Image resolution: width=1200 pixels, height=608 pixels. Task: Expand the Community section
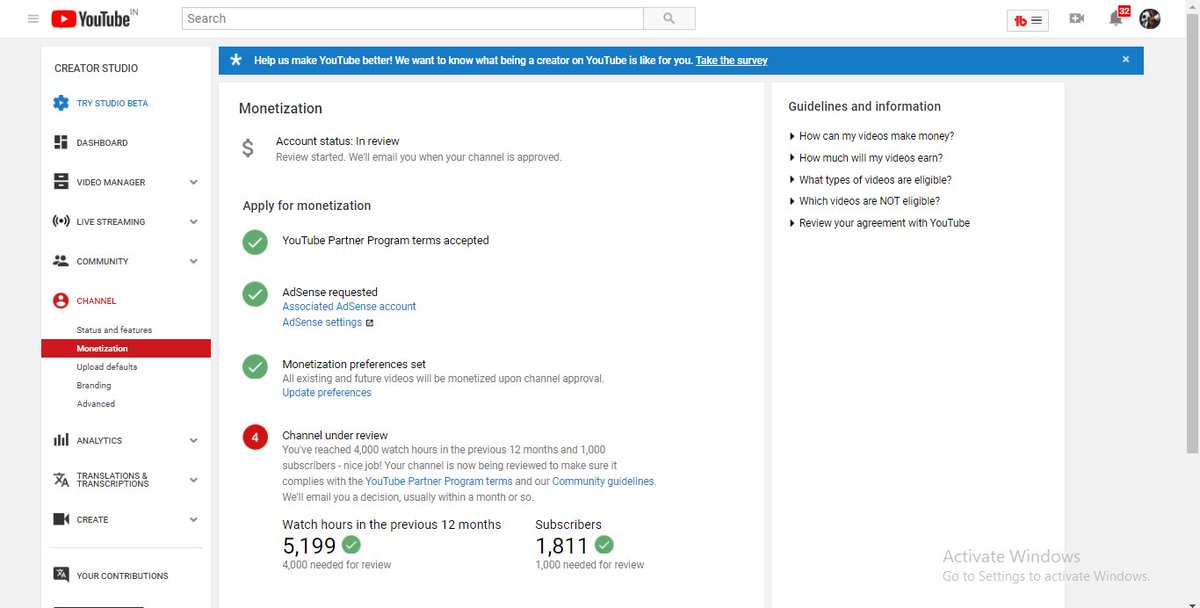click(x=193, y=261)
